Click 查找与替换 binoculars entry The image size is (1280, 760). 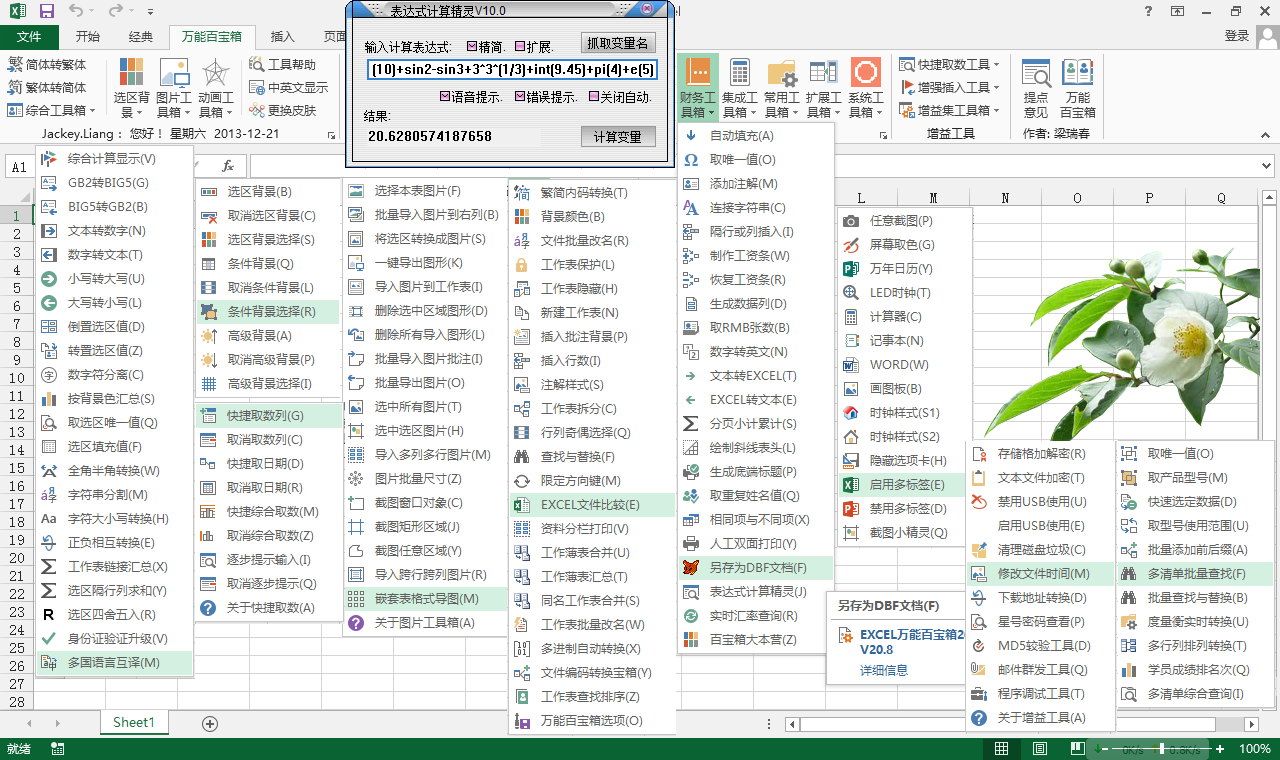click(x=590, y=456)
